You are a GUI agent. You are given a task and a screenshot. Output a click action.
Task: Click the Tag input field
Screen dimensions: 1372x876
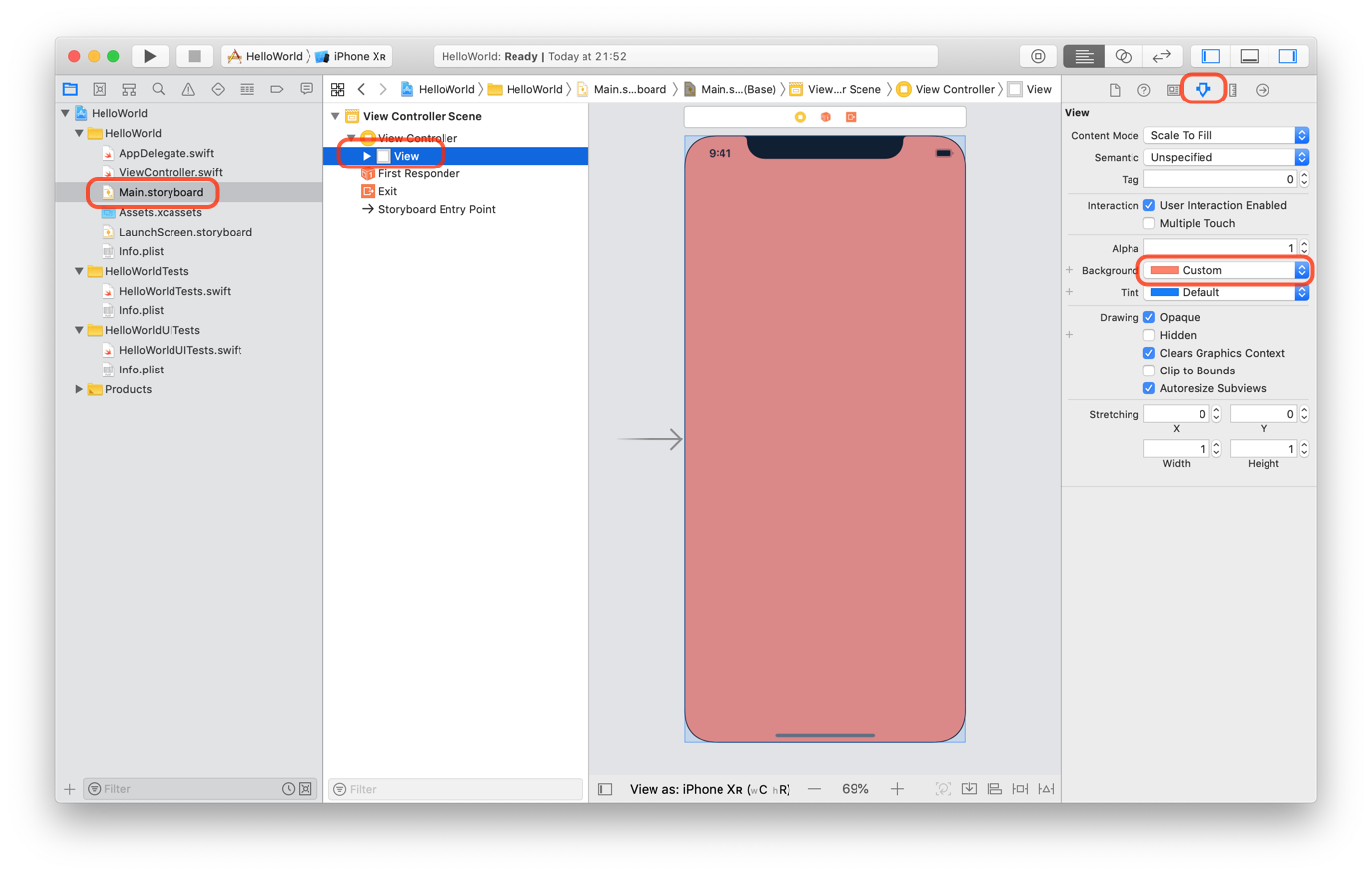coord(1220,179)
